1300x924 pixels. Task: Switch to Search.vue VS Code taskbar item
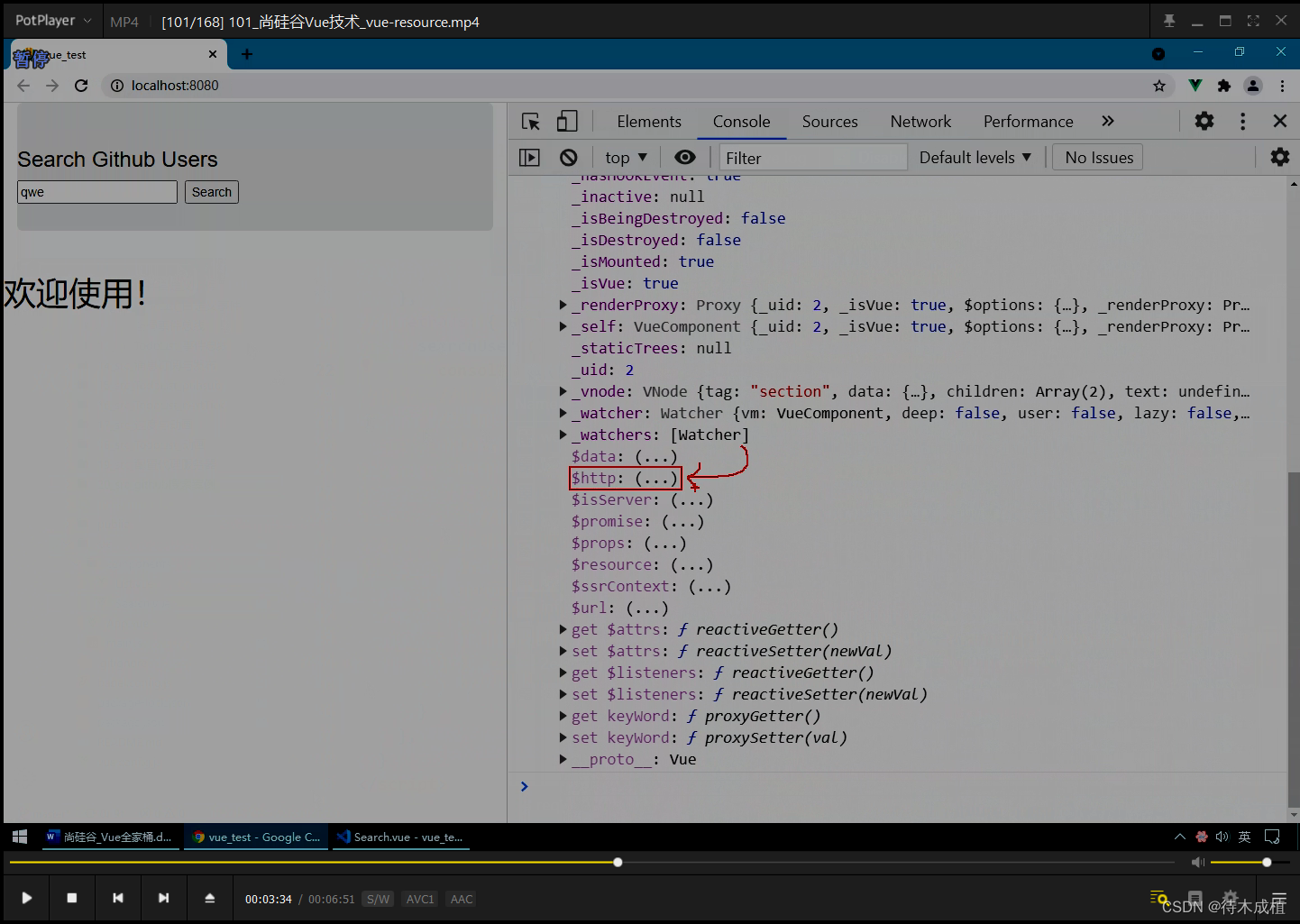tap(400, 837)
